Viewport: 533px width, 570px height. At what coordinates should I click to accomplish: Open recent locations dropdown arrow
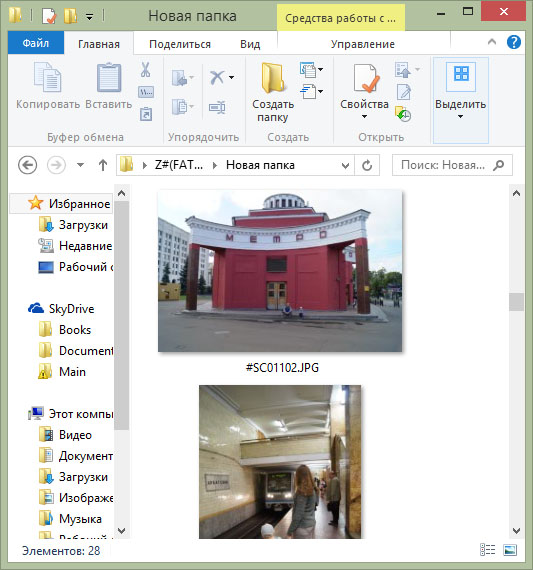click(80, 165)
